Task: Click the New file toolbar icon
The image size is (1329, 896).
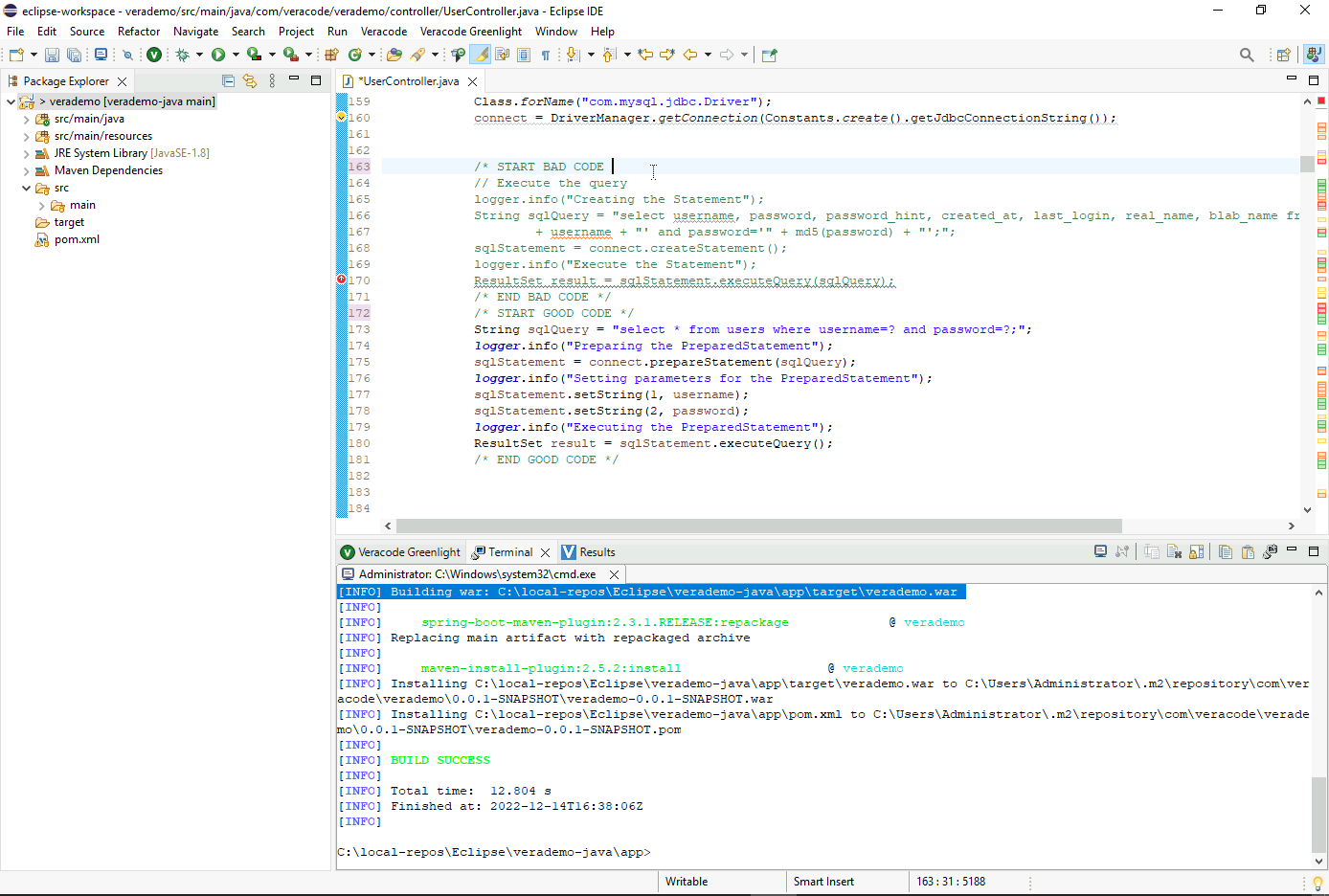Action: point(16,55)
